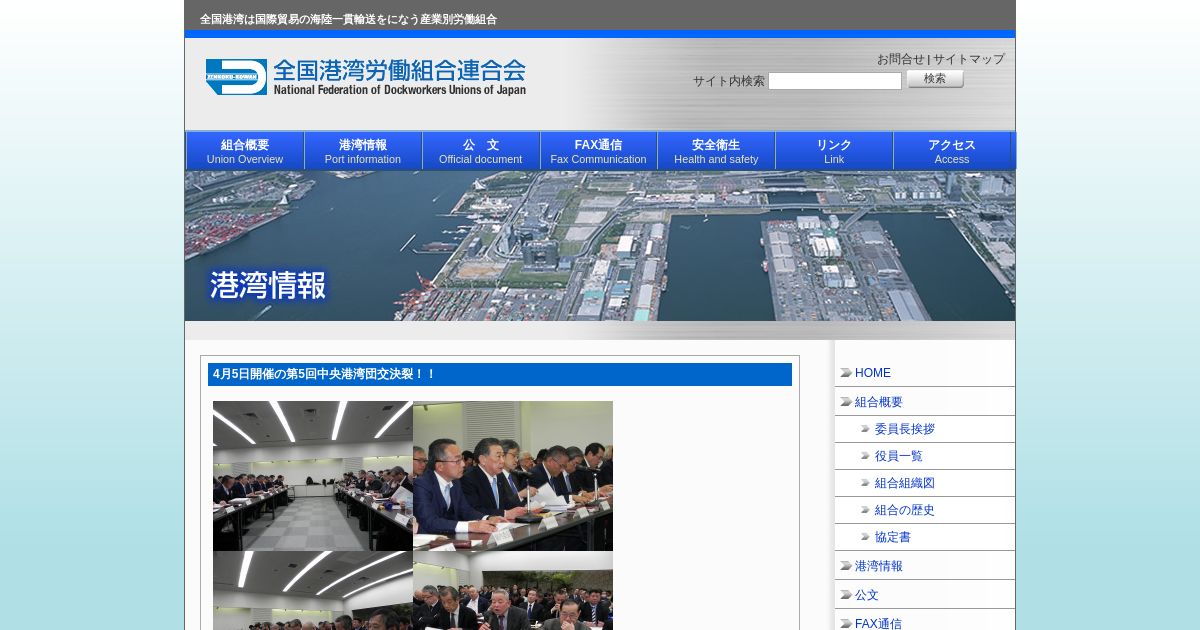This screenshot has height=630, width=1200.
Task: Open the 港湾情報 Port information menu
Action: [x=363, y=151]
